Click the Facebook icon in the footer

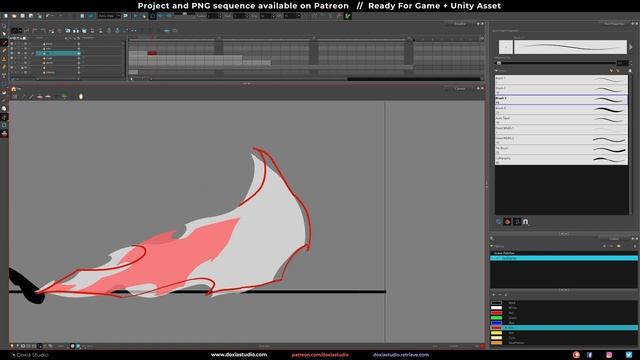[x=589, y=355]
